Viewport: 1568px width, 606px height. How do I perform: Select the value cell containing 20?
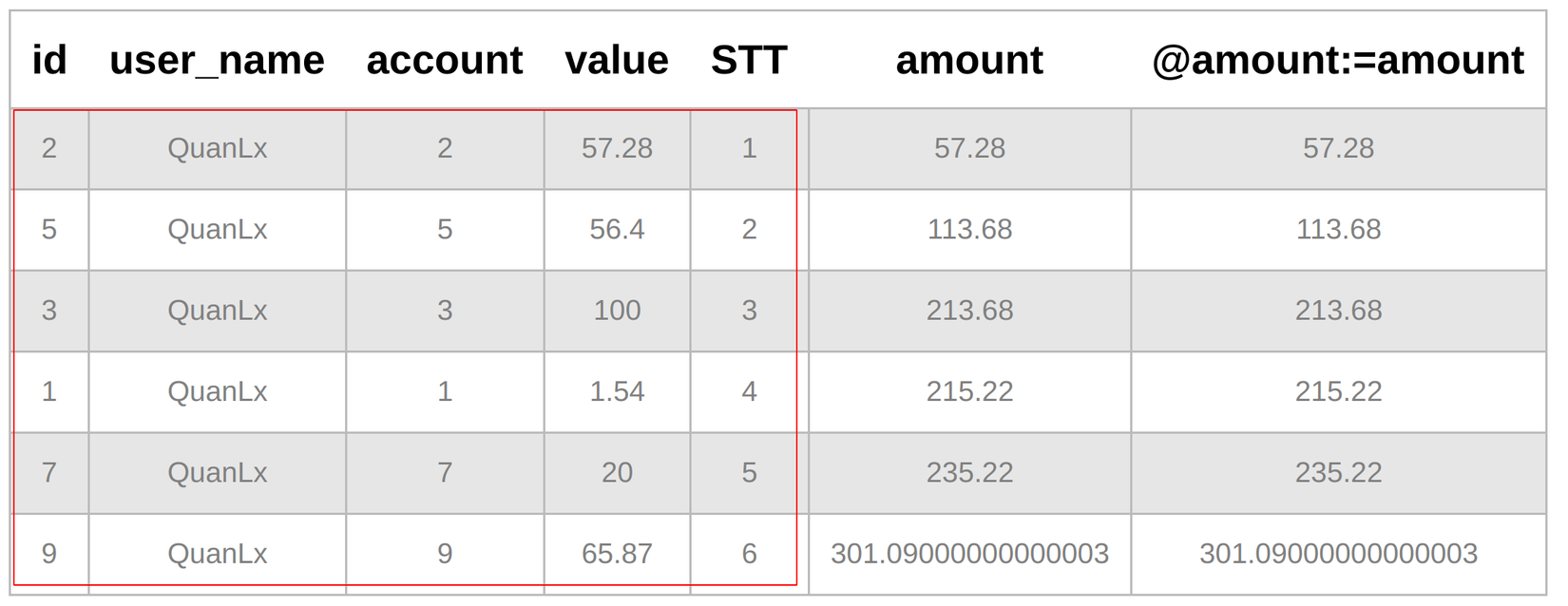coord(617,473)
